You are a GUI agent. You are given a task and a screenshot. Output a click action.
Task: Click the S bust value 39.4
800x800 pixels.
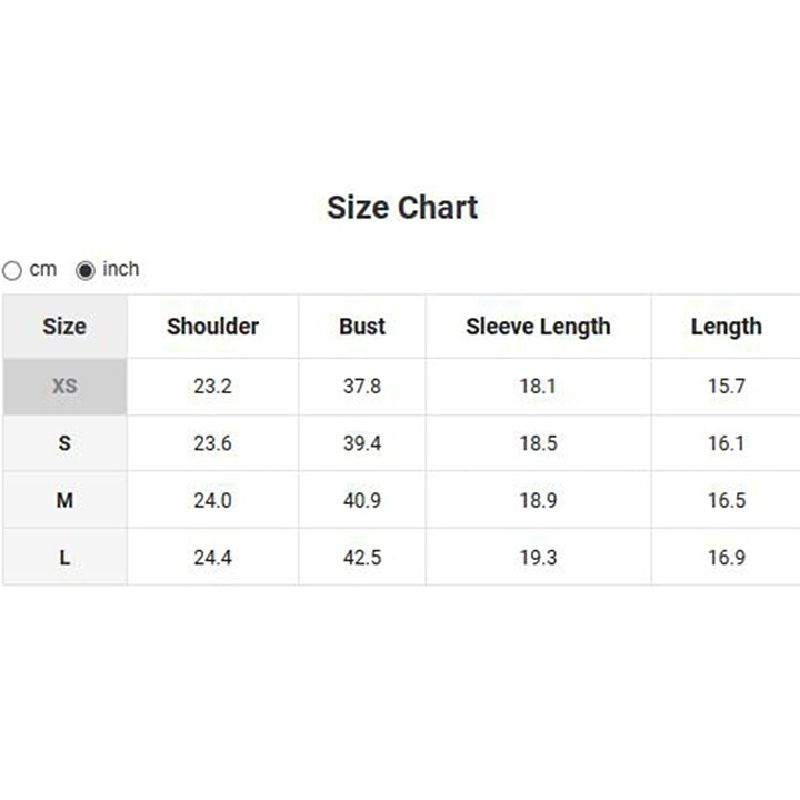[362, 443]
